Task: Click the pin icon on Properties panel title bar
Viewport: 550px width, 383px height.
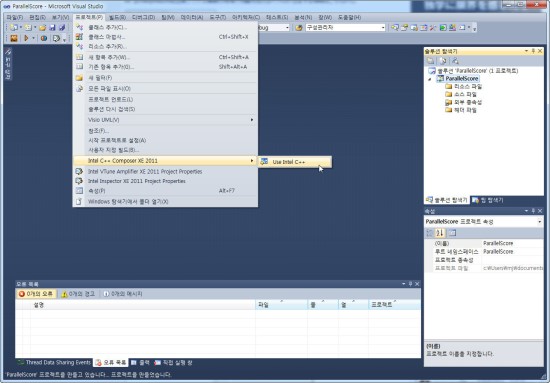Action: (x=533, y=211)
